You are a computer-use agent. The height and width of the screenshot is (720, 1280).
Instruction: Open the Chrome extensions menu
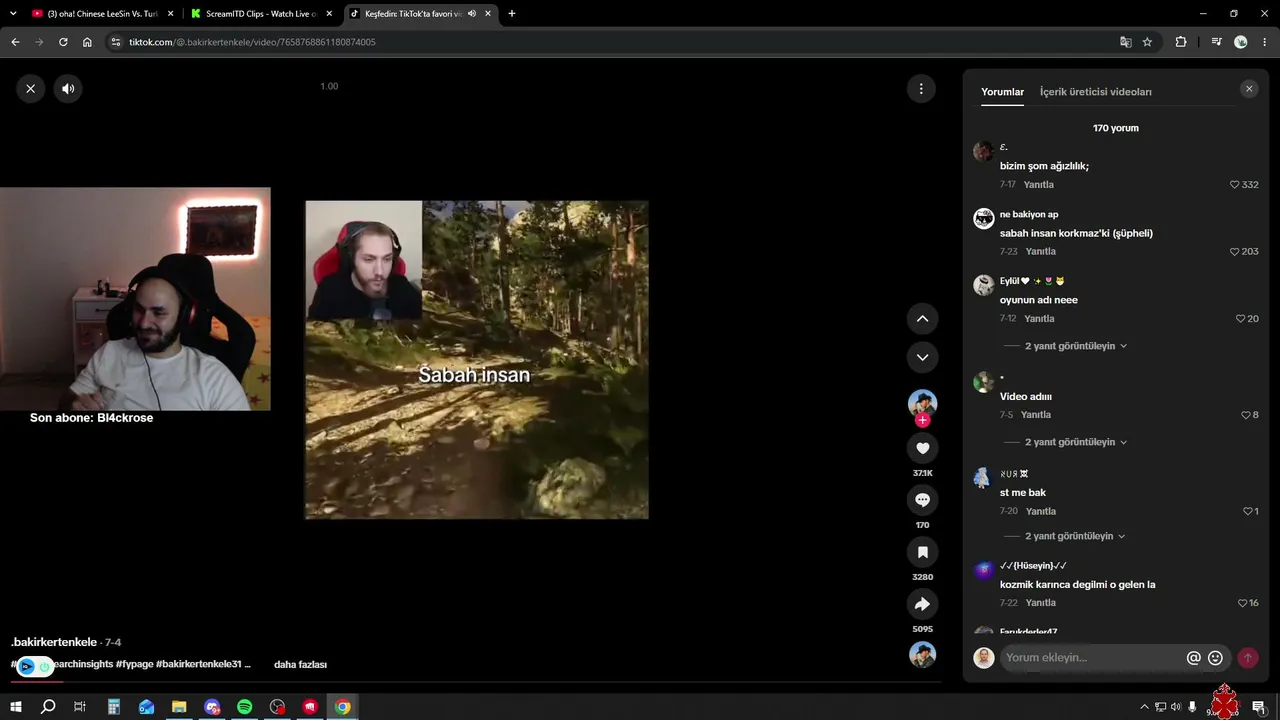pos(1181,42)
